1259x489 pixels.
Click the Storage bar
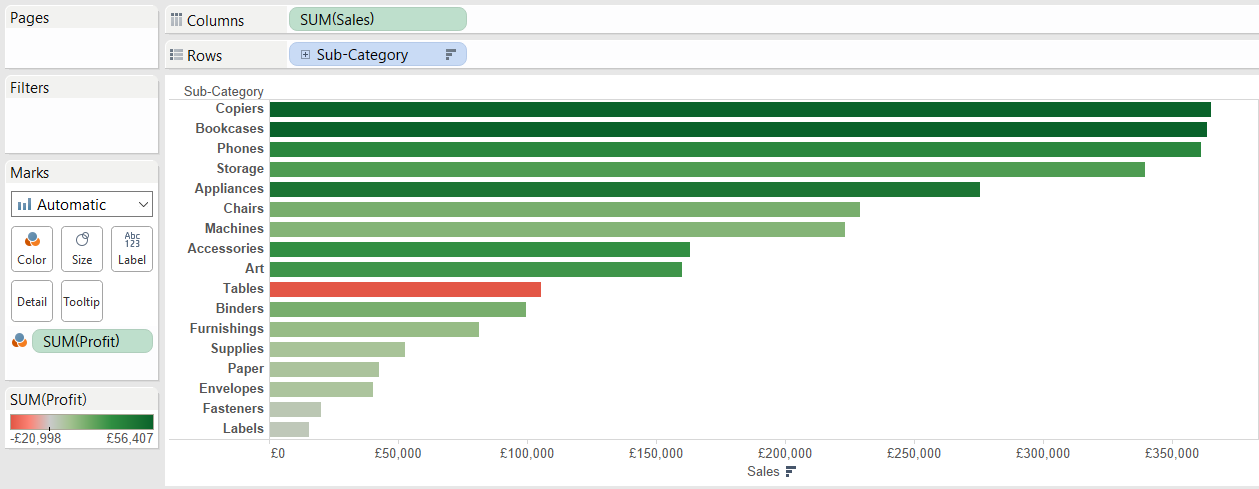[x=707, y=169]
